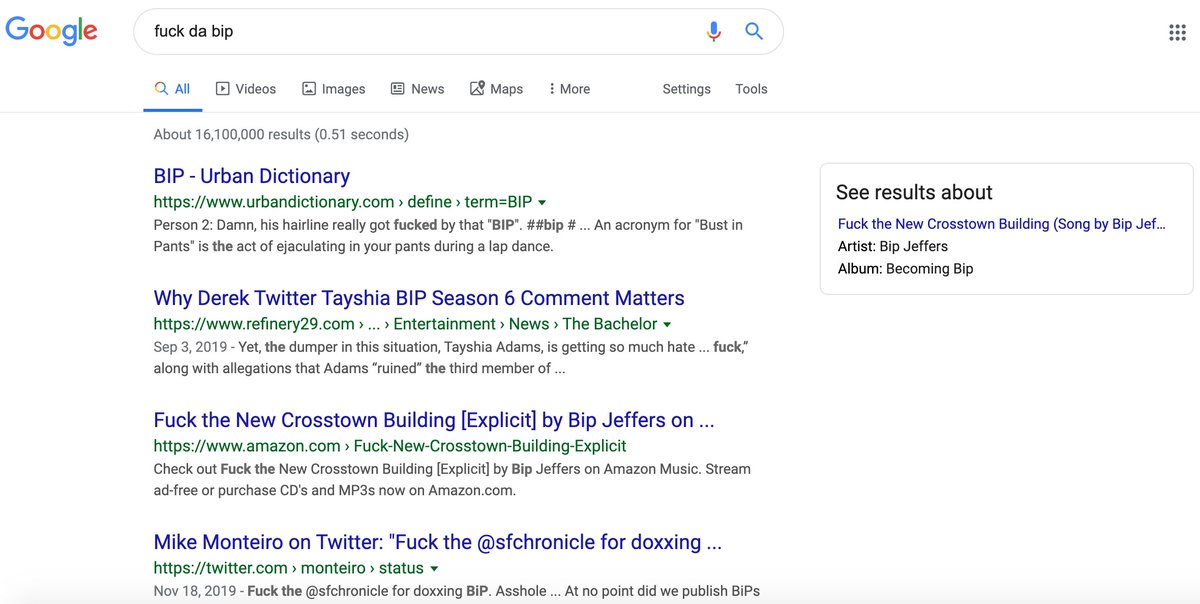Select the All tab
The height and width of the screenshot is (604, 1200).
coord(172,89)
